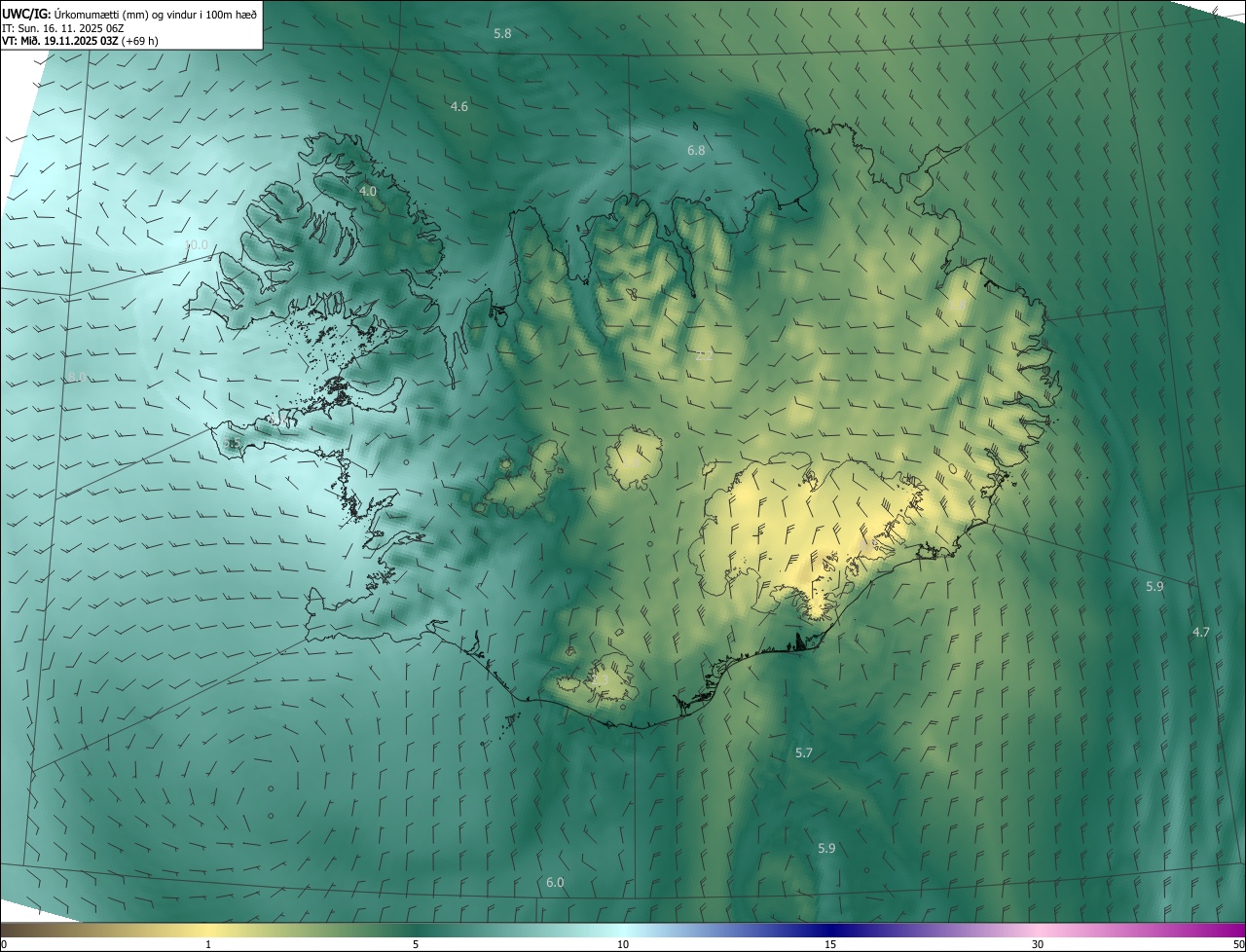Click the 6.8 value label on the map
Image resolution: width=1246 pixels, height=952 pixels.
point(696,150)
